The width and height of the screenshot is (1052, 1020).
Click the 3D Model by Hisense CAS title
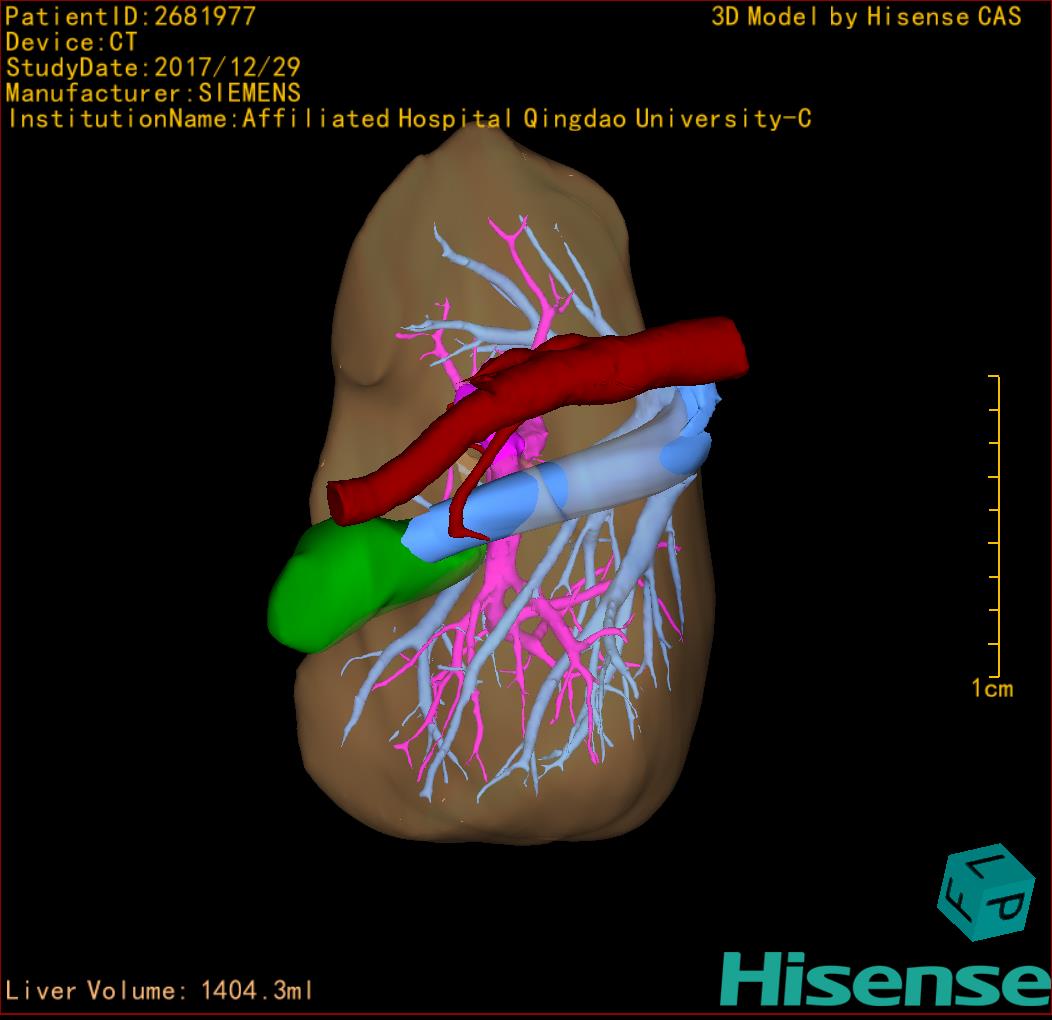click(x=866, y=17)
